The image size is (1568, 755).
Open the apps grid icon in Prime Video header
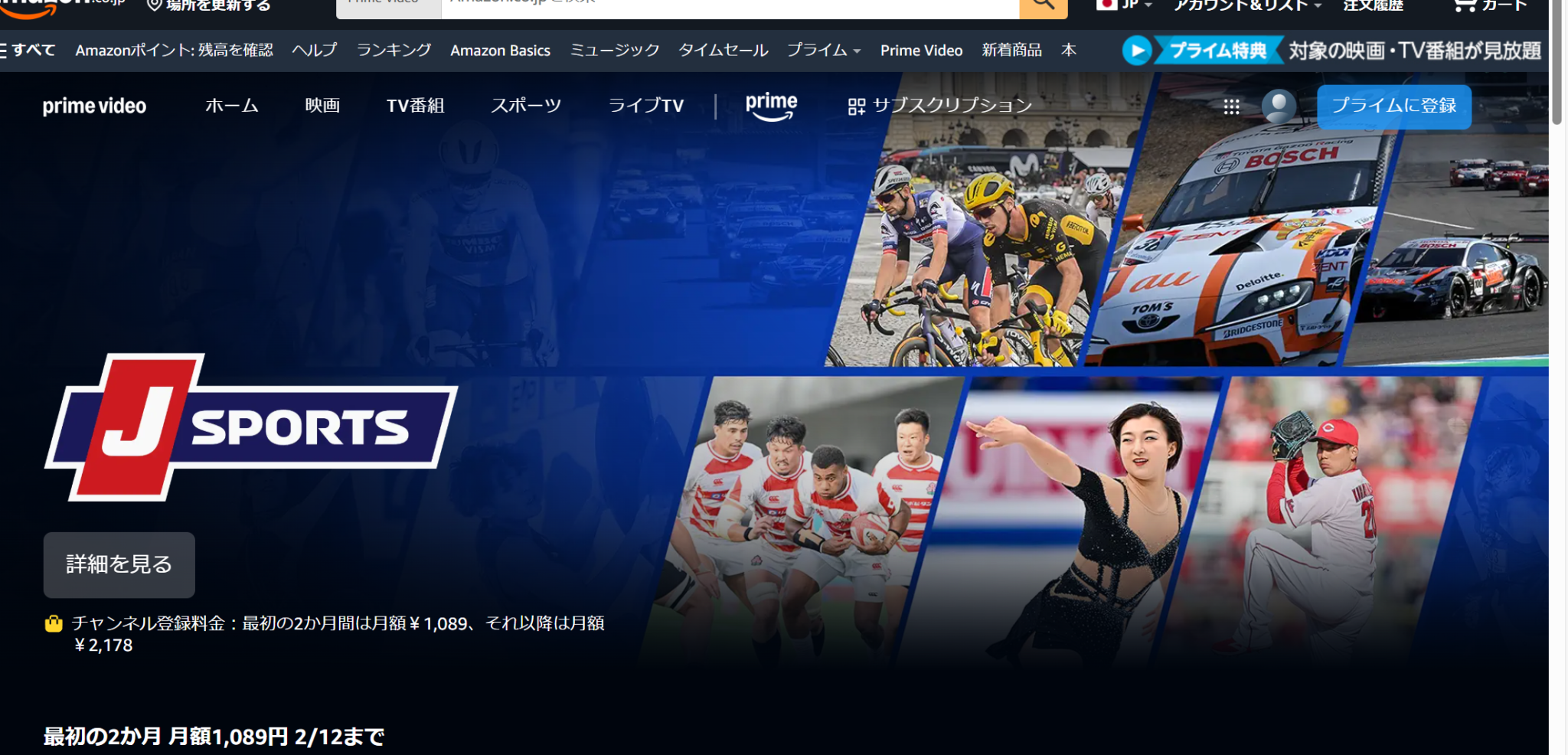[1231, 107]
